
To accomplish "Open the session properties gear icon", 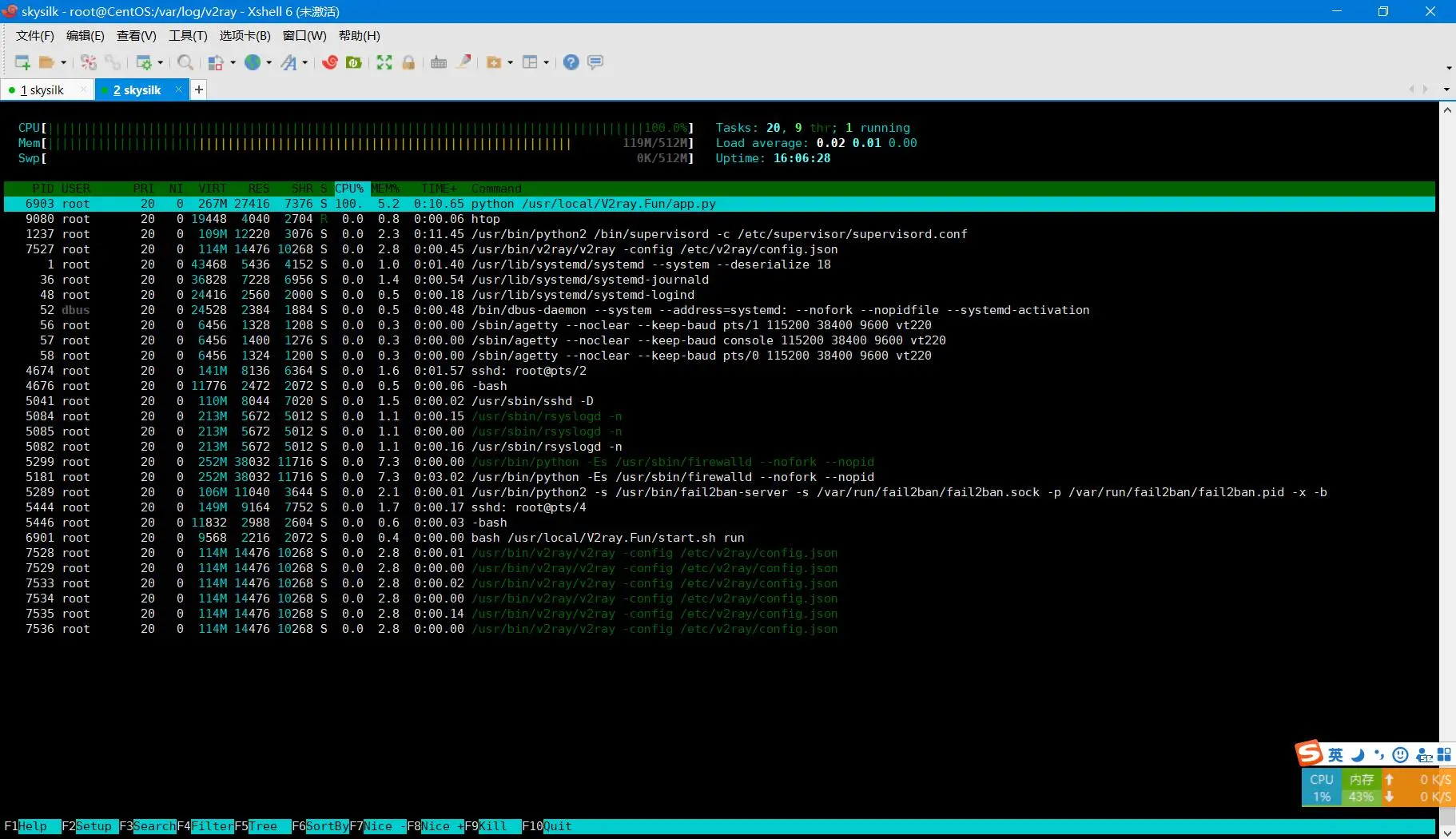I will pyautogui.click(x=144, y=62).
